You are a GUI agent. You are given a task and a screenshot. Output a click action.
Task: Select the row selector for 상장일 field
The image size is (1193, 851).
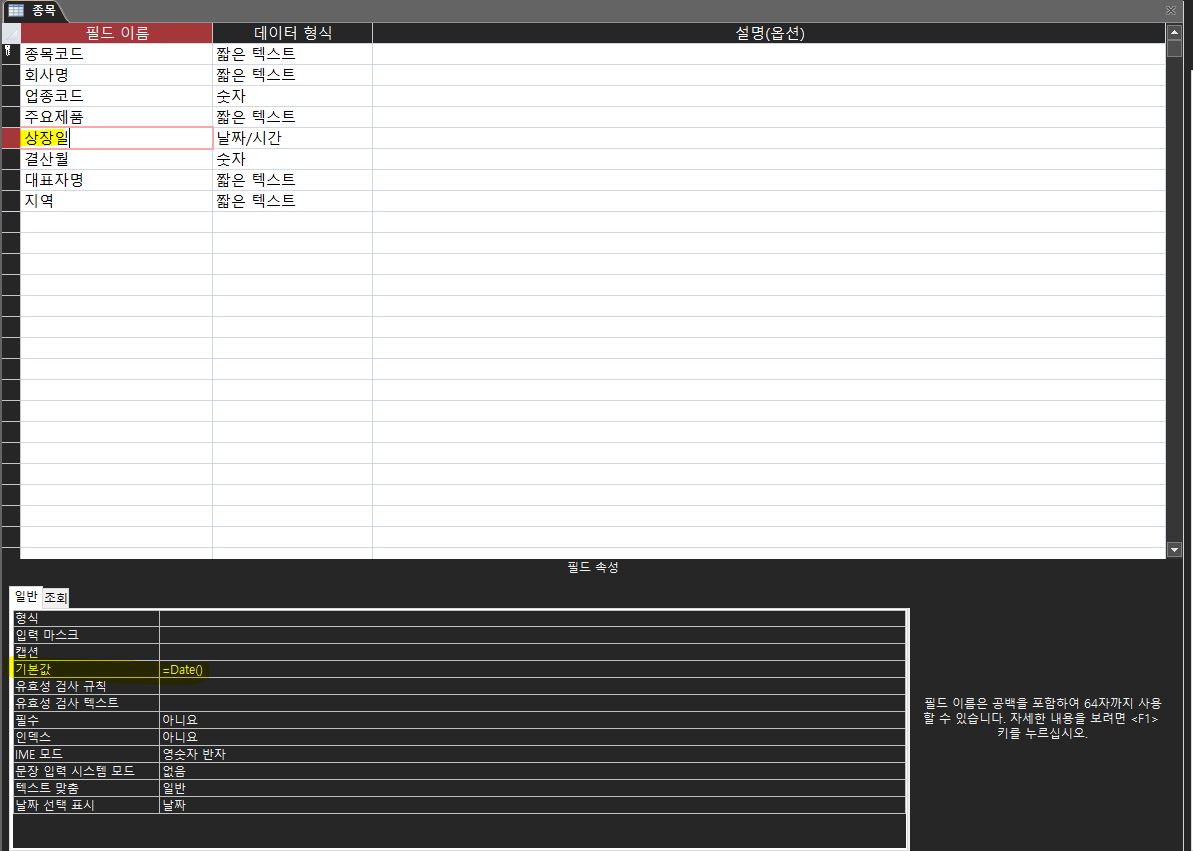click(10, 138)
